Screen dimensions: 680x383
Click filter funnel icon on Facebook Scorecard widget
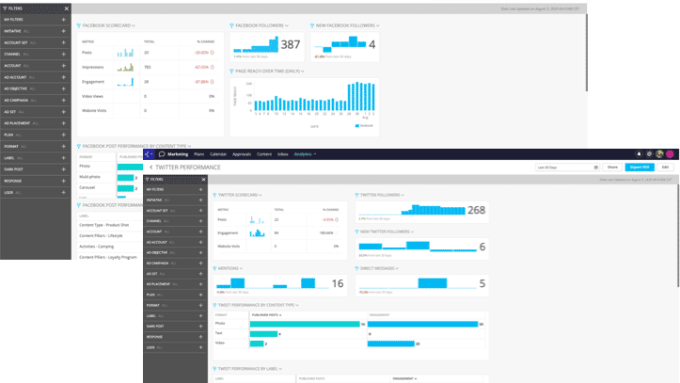[79, 26]
